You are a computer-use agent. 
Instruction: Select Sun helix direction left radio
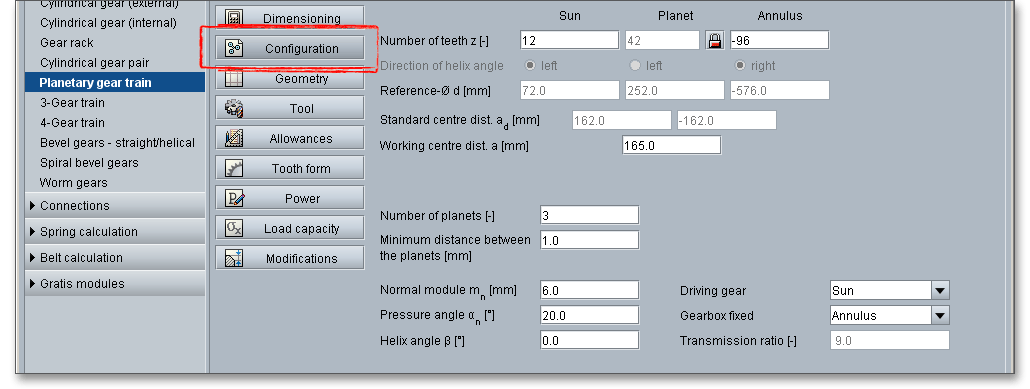(529, 66)
